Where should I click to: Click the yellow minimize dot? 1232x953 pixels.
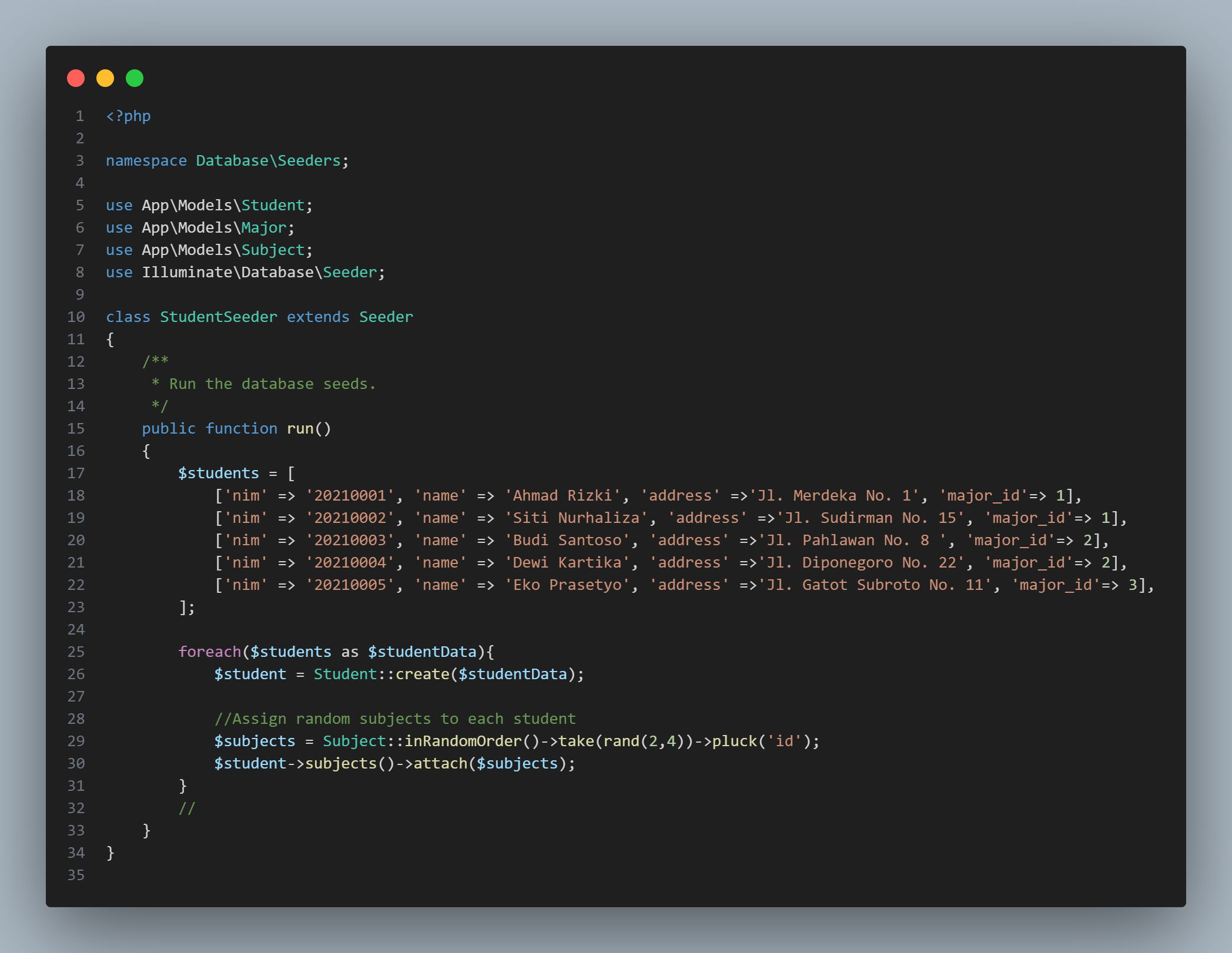105,78
